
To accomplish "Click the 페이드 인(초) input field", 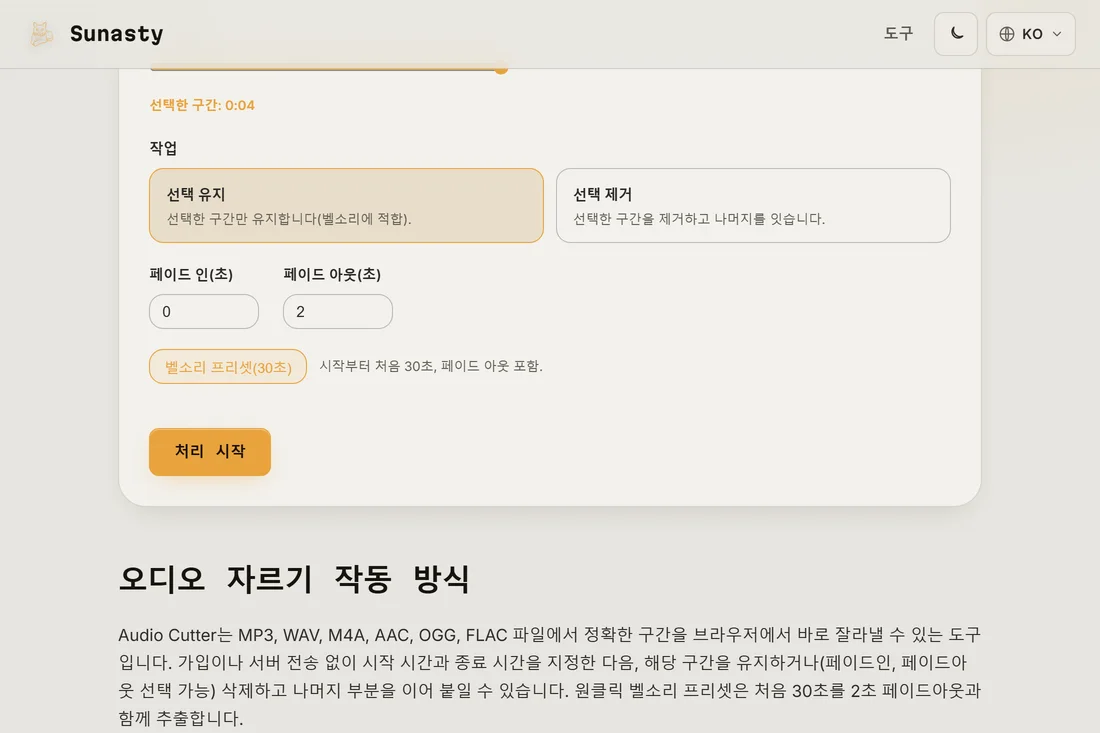I will [203, 311].
